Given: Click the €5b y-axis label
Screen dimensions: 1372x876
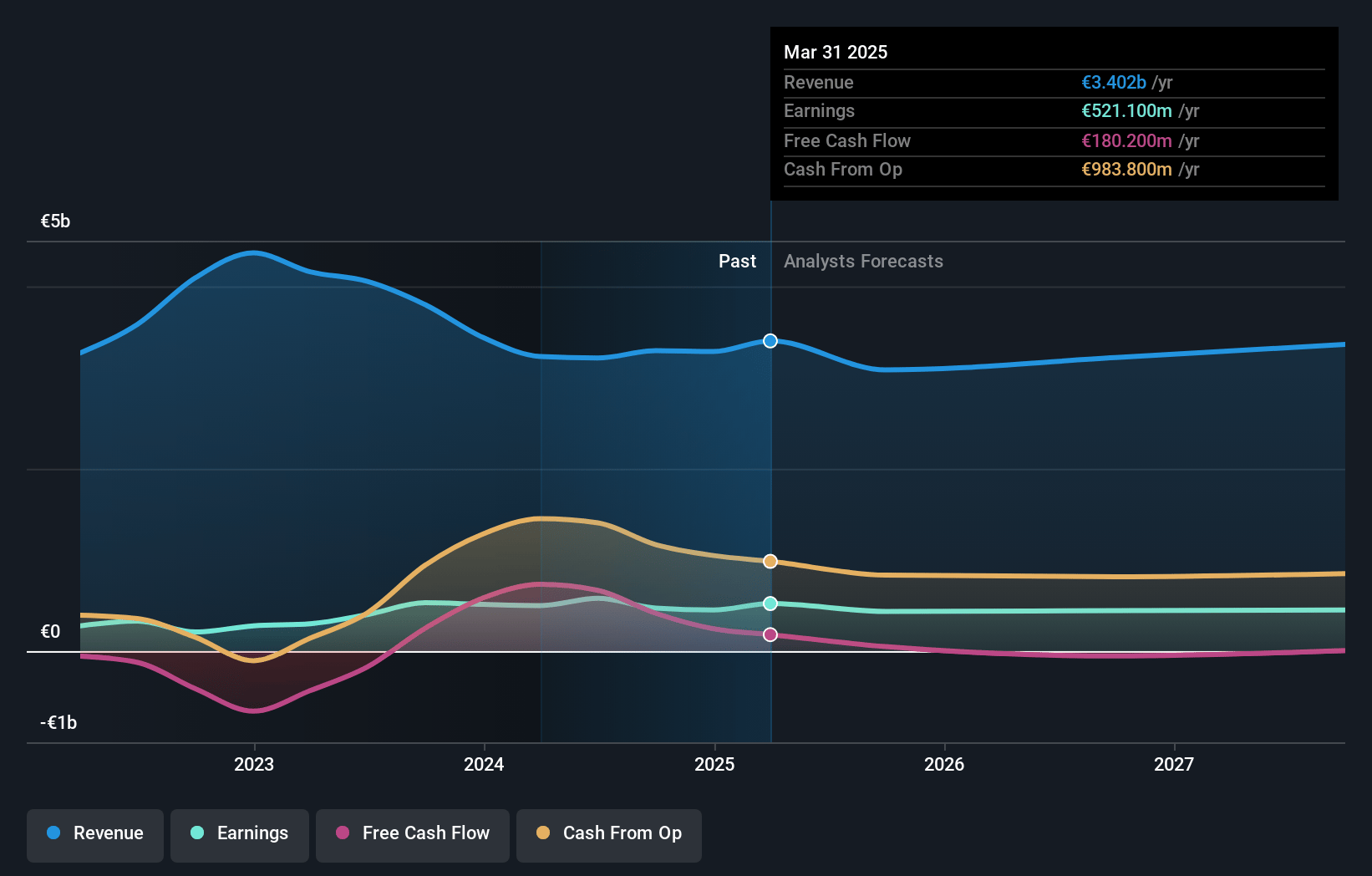Looking at the screenshot, I should [x=55, y=222].
